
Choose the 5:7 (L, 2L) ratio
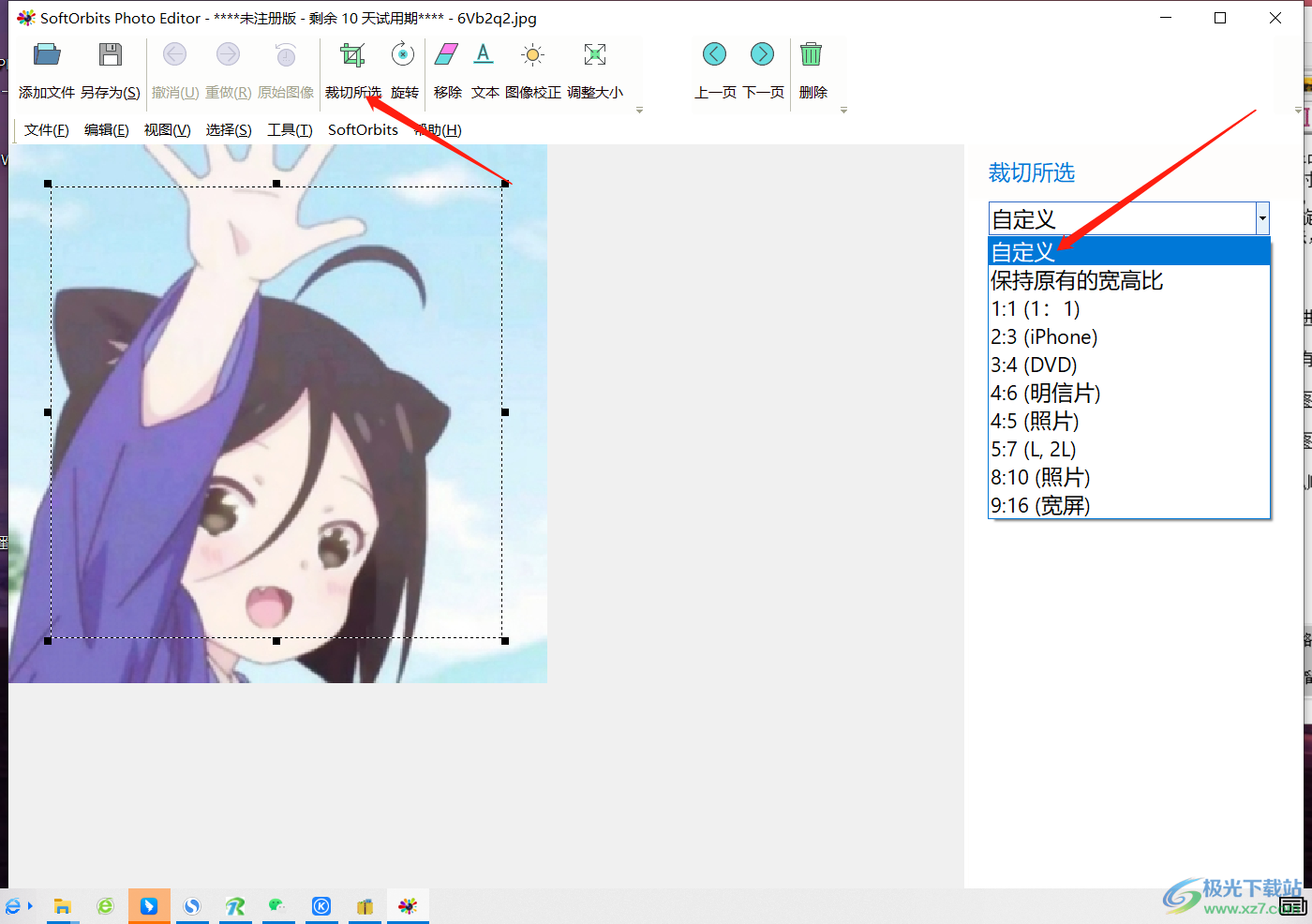pos(1129,449)
